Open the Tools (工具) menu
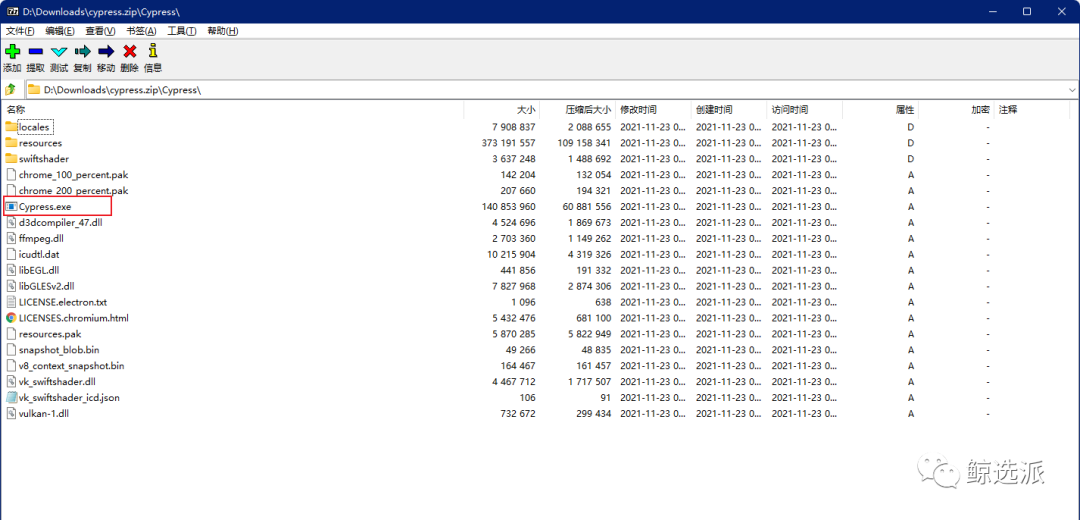Image resolution: width=1080 pixels, height=520 pixels. click(x=182, y=31)
